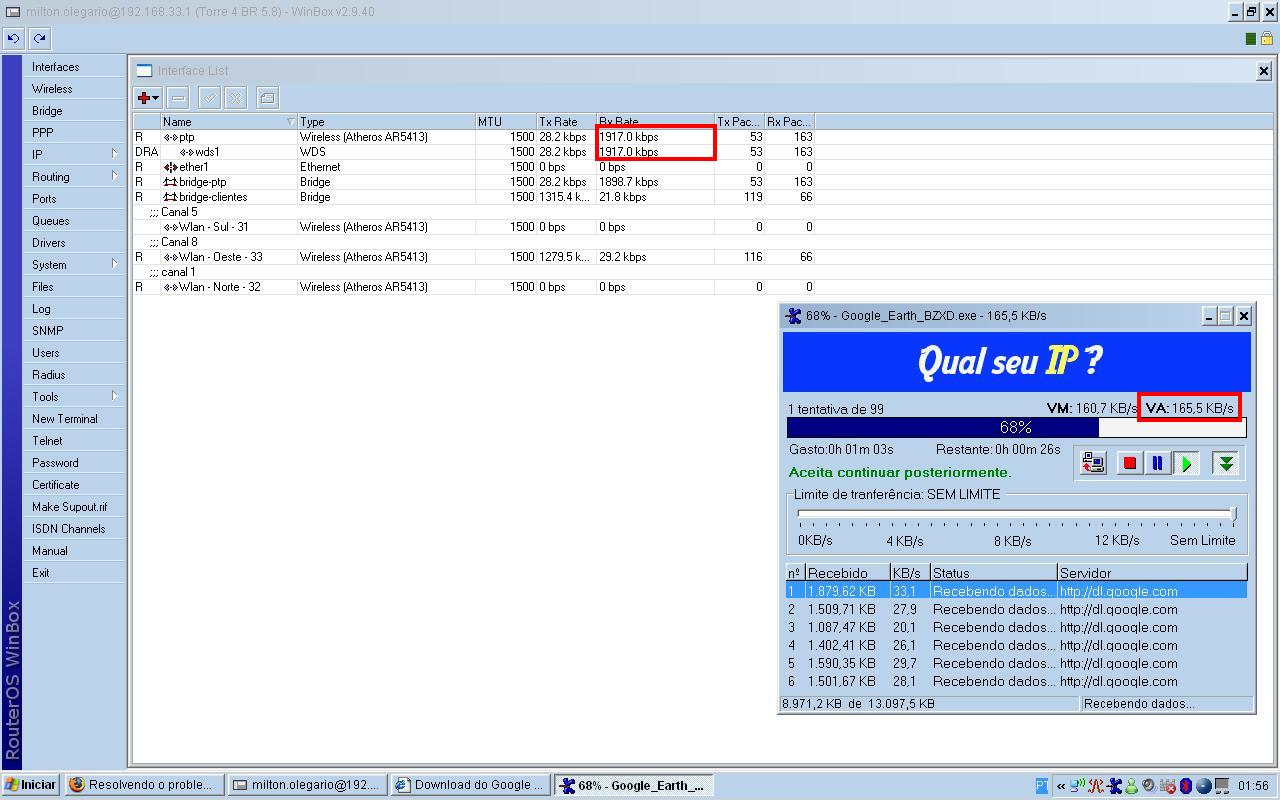Switch to the milton.olegario WinBox taskbar button
The width and height of the screenshot is (1280, 800).
click(x=306, y=785)
